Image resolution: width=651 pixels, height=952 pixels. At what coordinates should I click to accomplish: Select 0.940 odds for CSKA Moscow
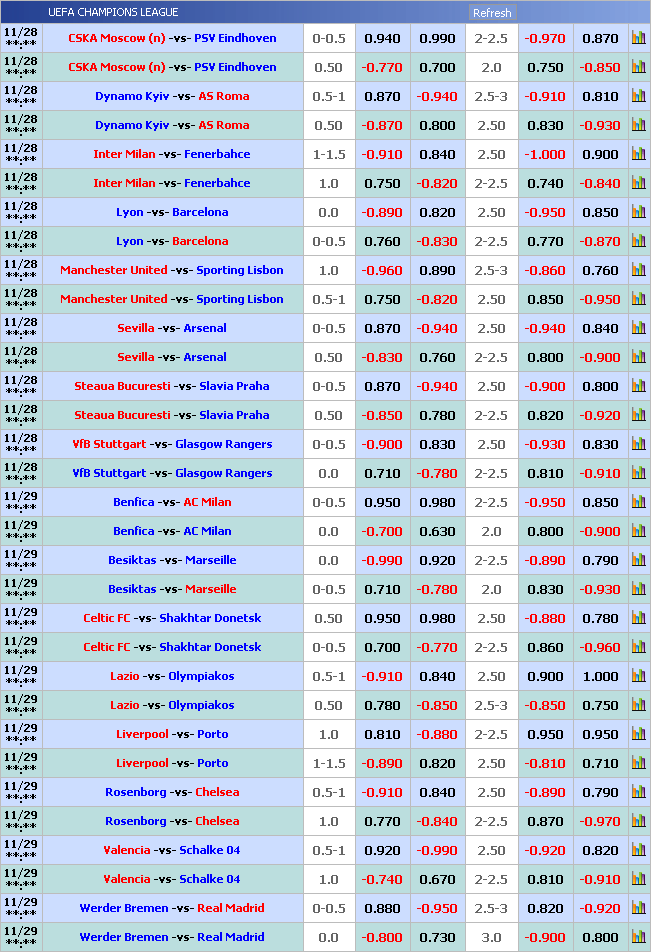[382, 38]
